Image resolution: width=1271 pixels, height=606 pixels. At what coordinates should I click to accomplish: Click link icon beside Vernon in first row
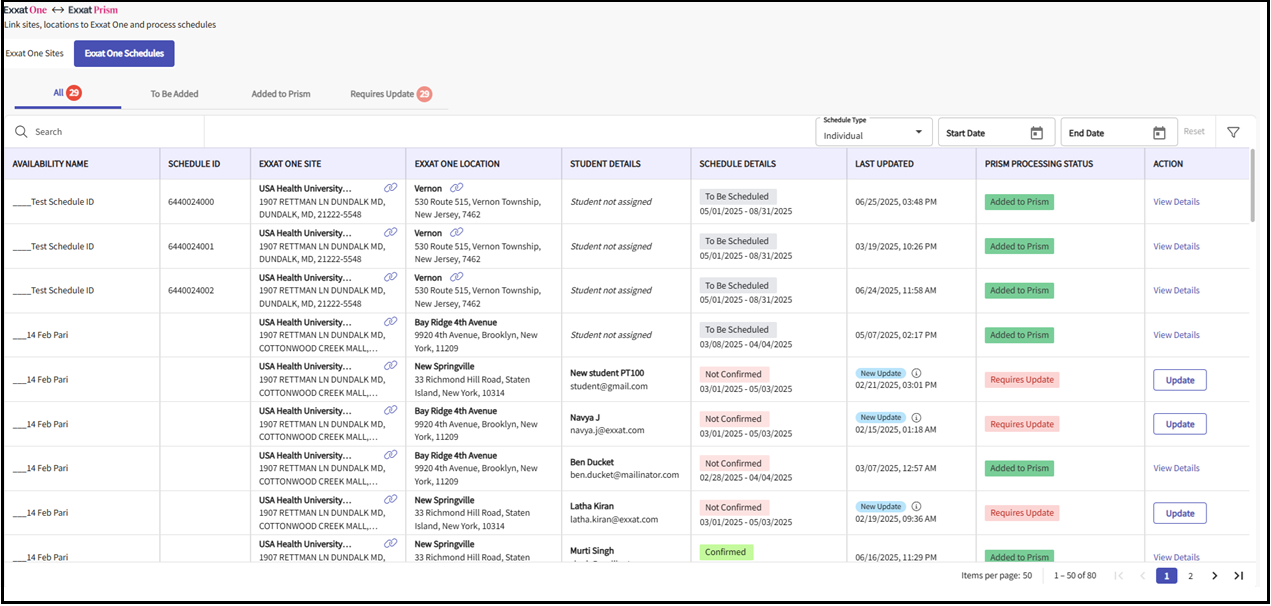456,188
